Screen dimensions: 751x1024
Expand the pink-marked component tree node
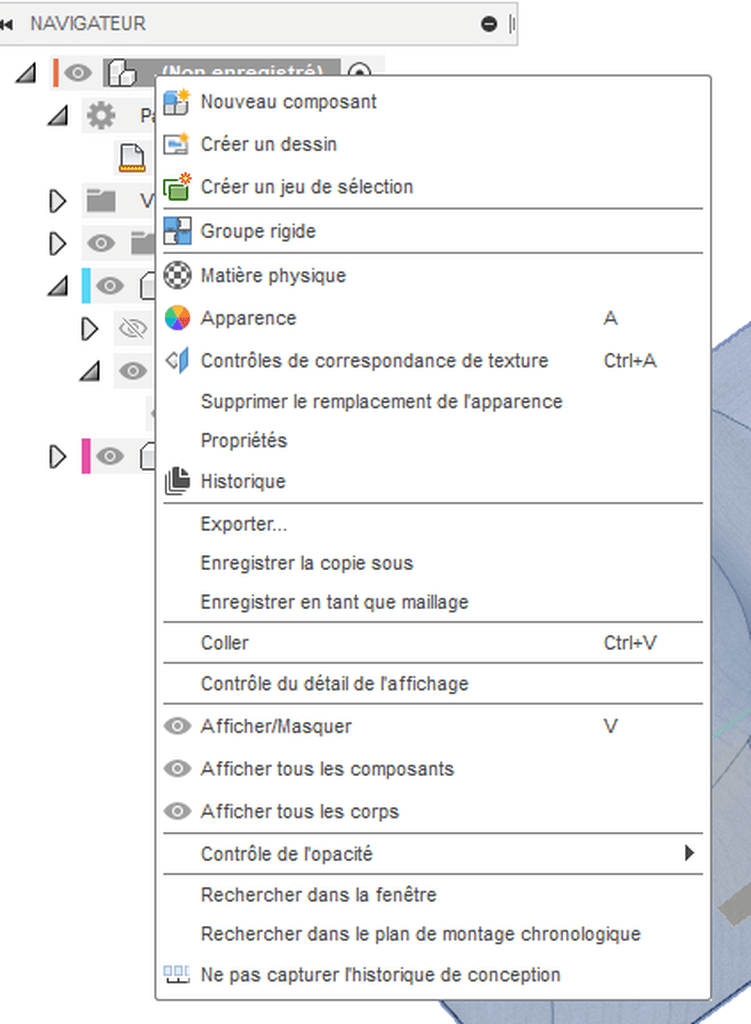click(57, 456)
